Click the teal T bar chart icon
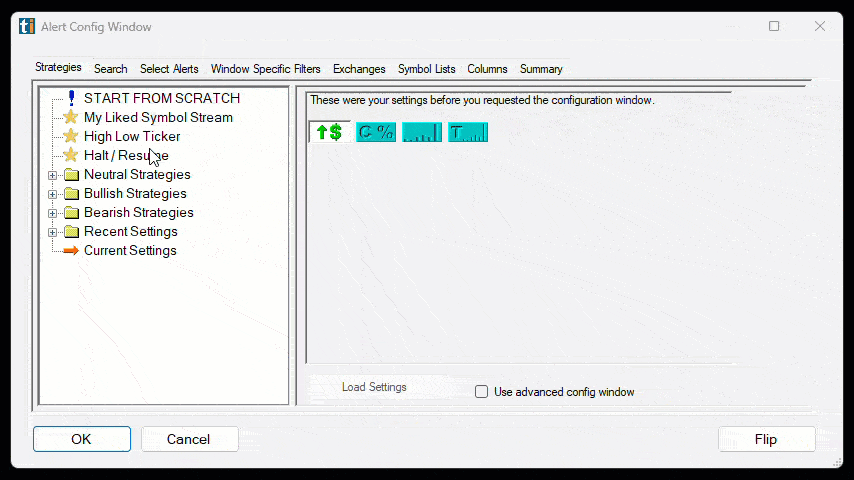854x480 pixels. [x=468, y=132]
